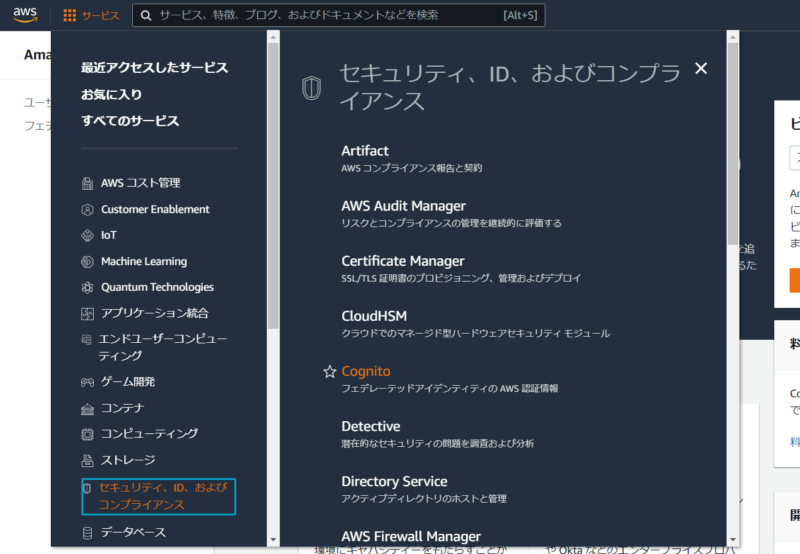
Task: Select the コンテナ category
Action: tap(122, 408)
